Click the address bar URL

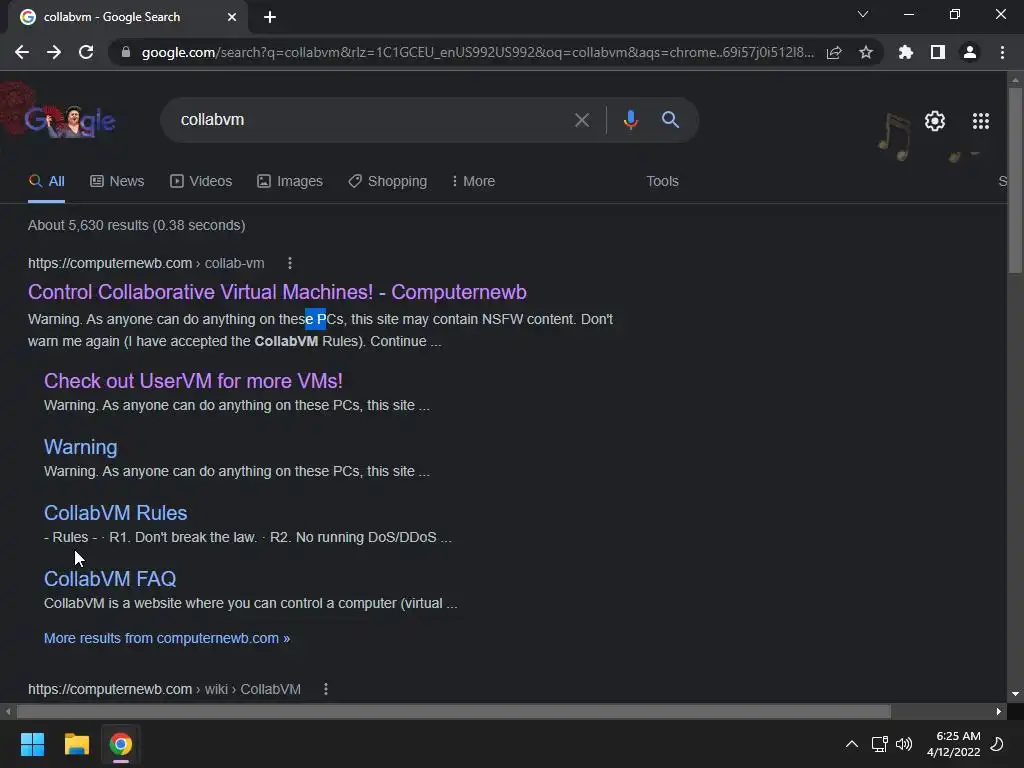click(x=477, y=52)
